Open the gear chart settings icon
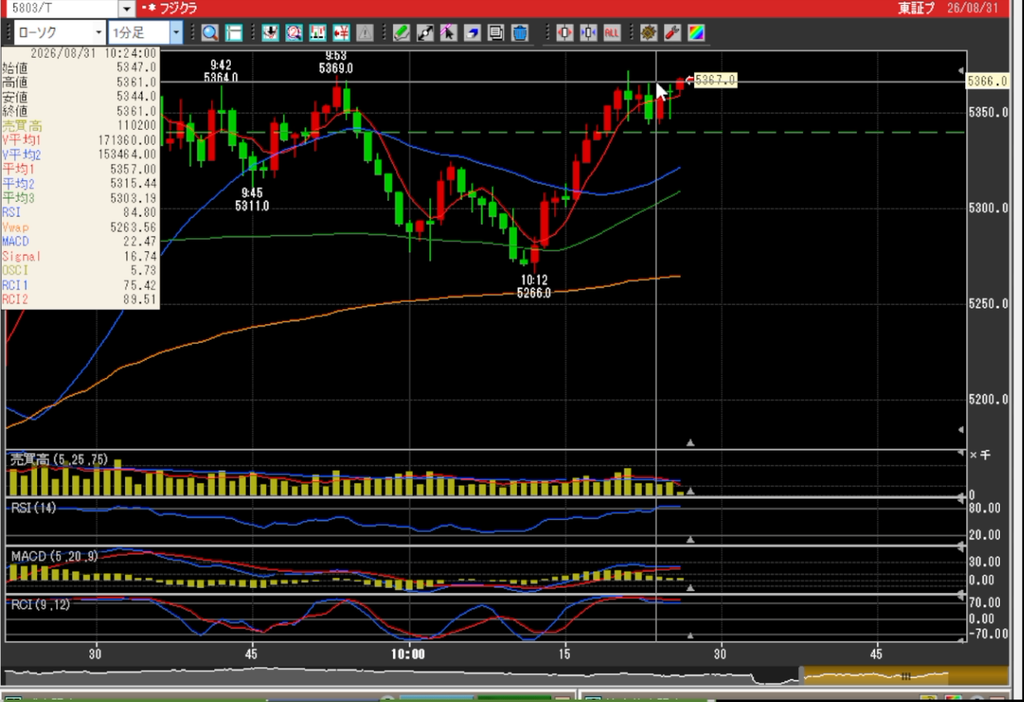The width and height of the screenshot is (1024, 702). pyautogui.click(x=648, y=33)
